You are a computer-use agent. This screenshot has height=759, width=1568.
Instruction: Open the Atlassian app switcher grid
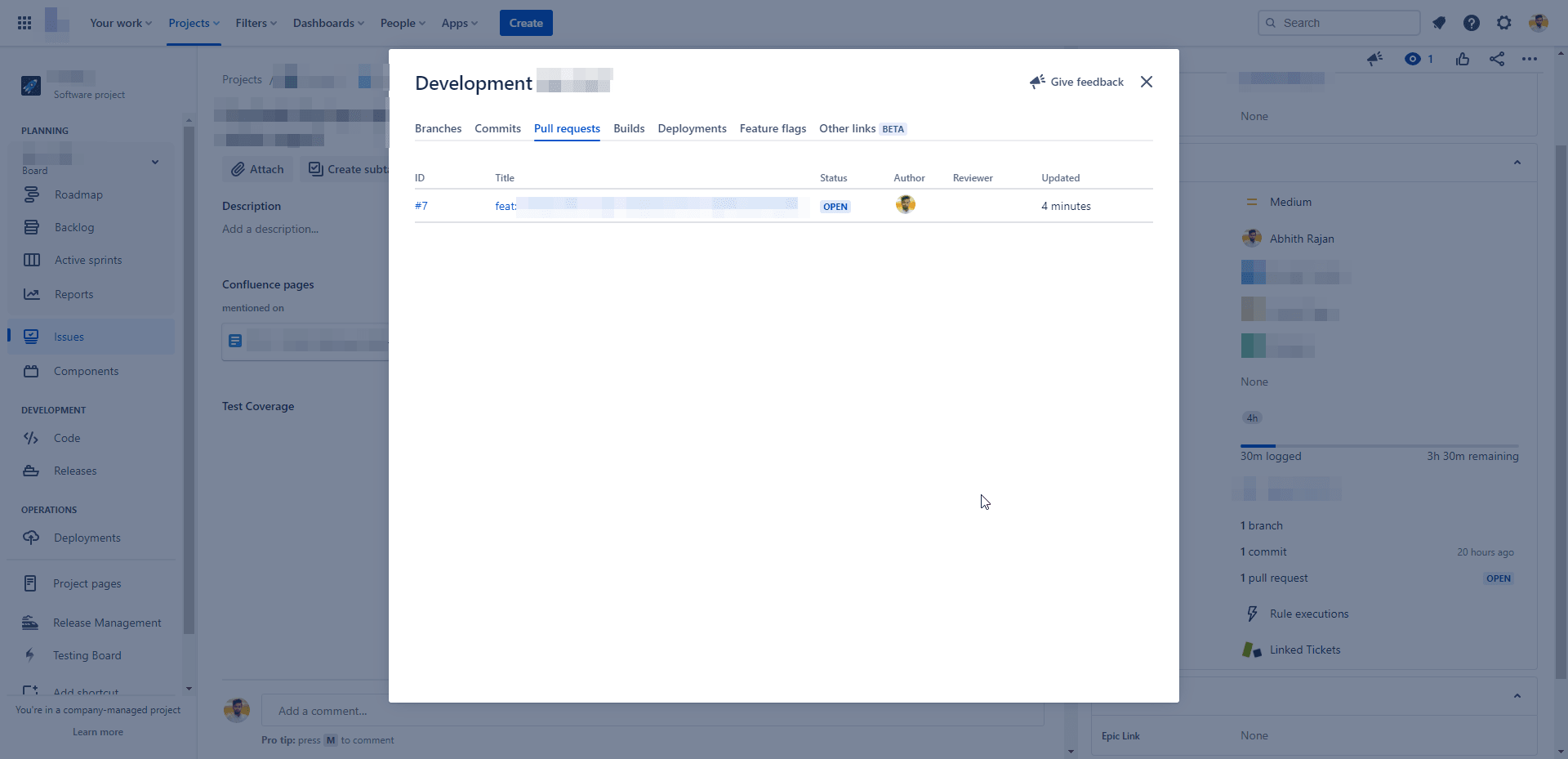pyautogui.click(x=24, y=22)
